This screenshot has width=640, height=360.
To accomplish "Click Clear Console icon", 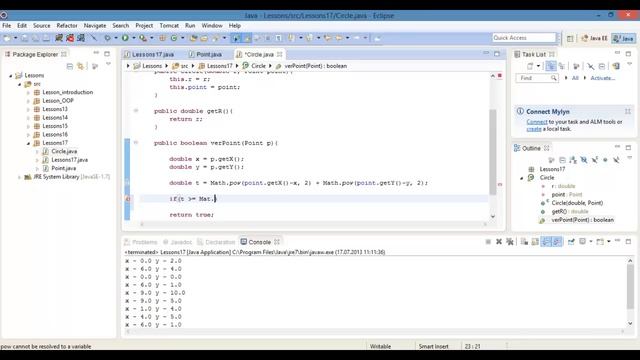I will pyautogui.click(x=524, y=242).
